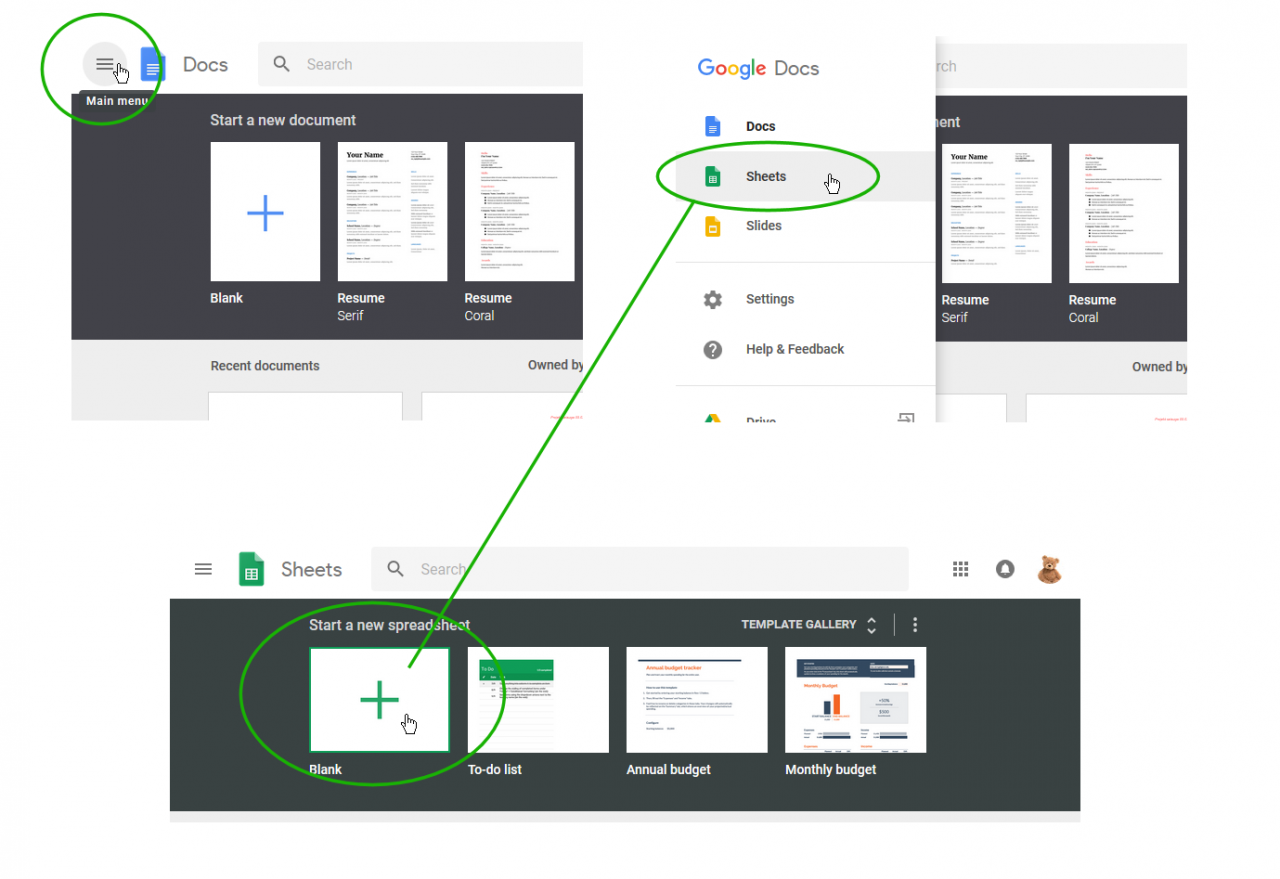This screenshot has height=879, width=1280.
Task: Open the Resume Coral template in Docs
Action: click(x=520, y=212)
